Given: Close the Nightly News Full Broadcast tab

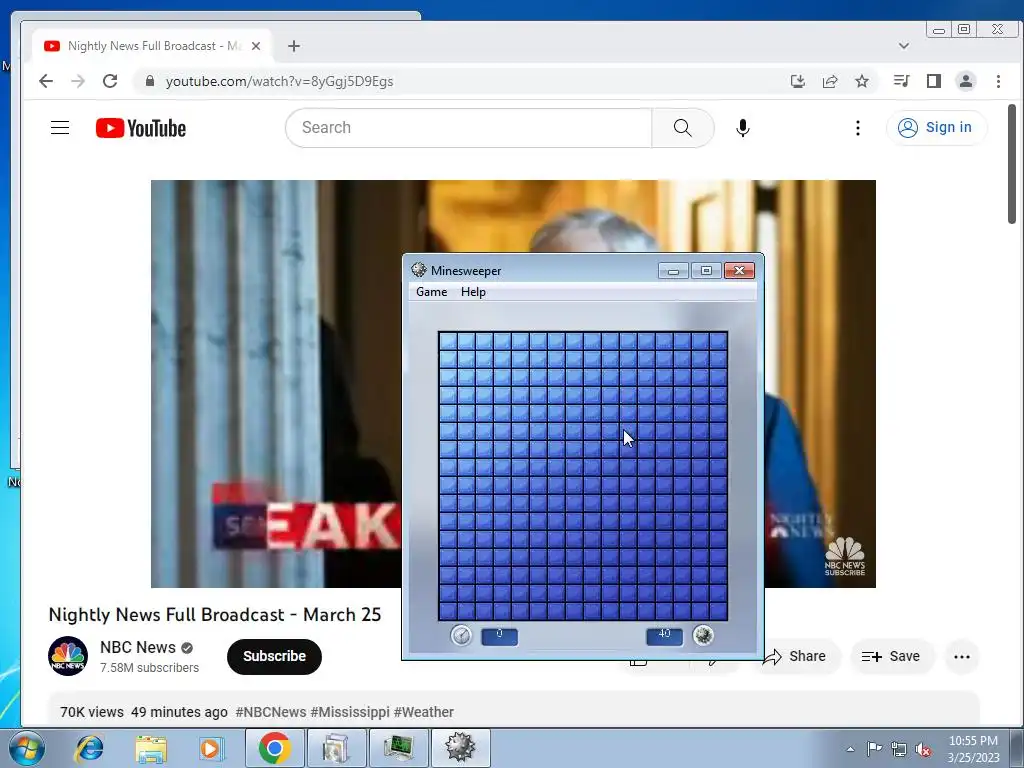Looking at the screenshot, I should [256, 46].
